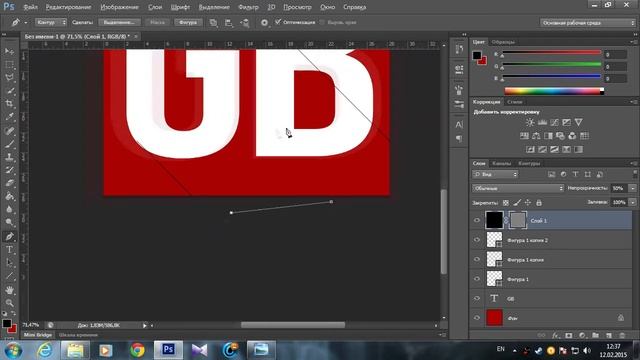The height and width of the screenshot is (360, 640).
Task: Open the Color panel flyout menu
Action: pos(633,42)
